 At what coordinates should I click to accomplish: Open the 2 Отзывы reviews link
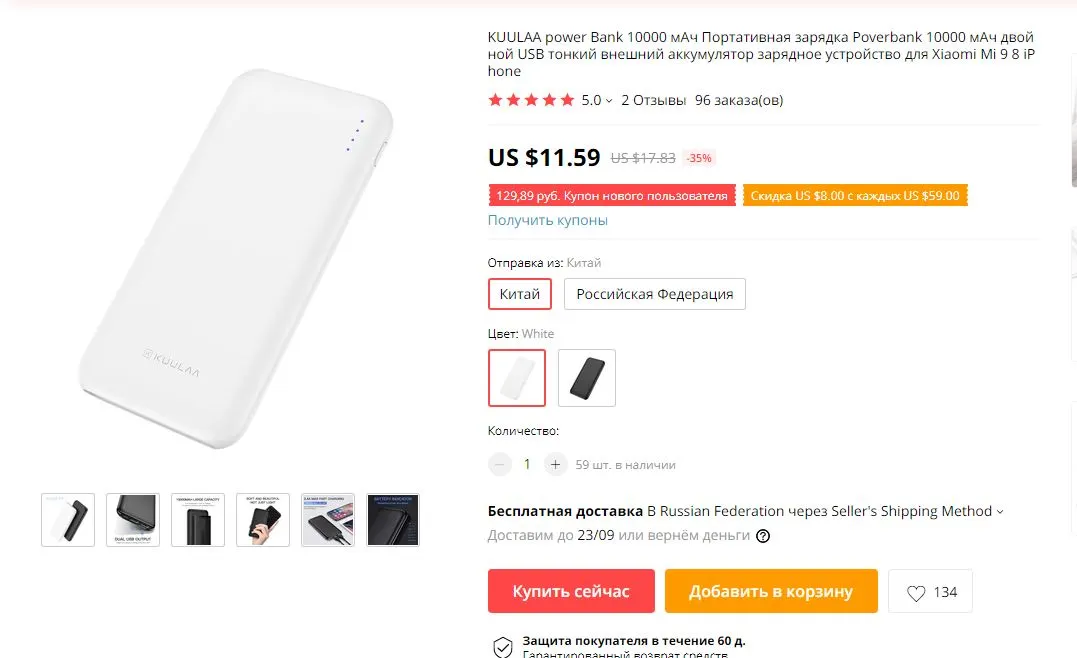tap(653, 100)
